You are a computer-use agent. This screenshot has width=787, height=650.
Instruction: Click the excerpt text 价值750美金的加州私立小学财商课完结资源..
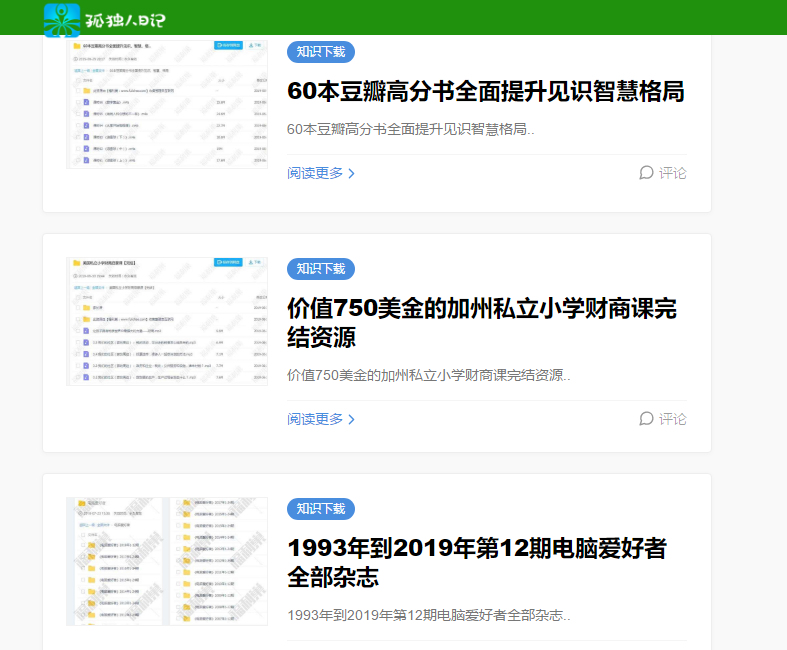pos(429,375)
